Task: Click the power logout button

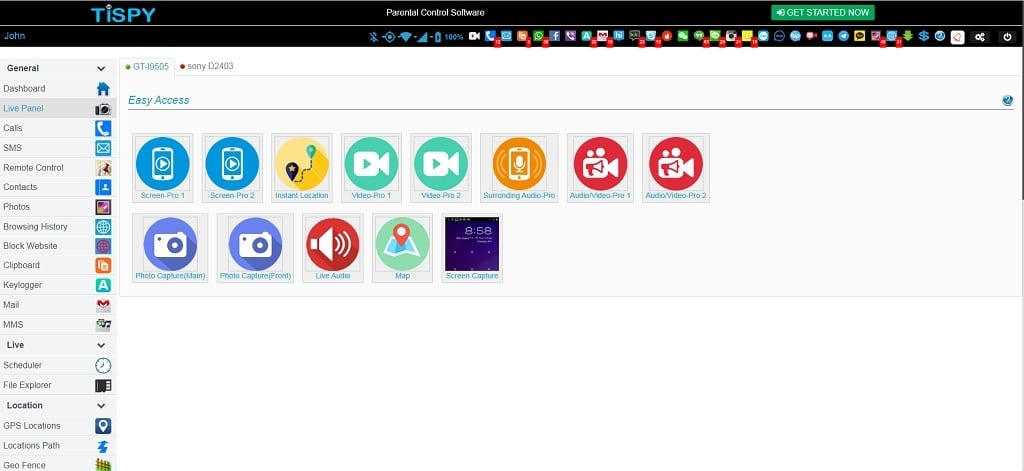Action: coord(1007,37)
